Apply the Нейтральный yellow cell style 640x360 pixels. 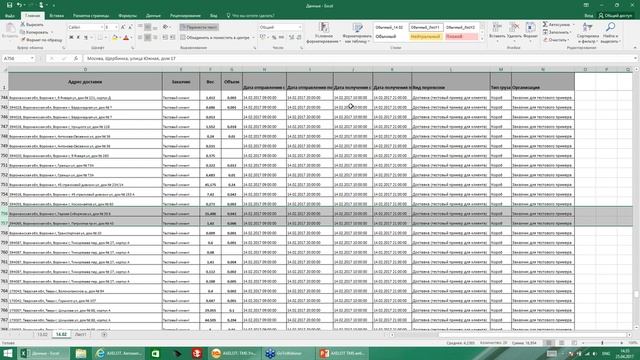coord(426,36)
